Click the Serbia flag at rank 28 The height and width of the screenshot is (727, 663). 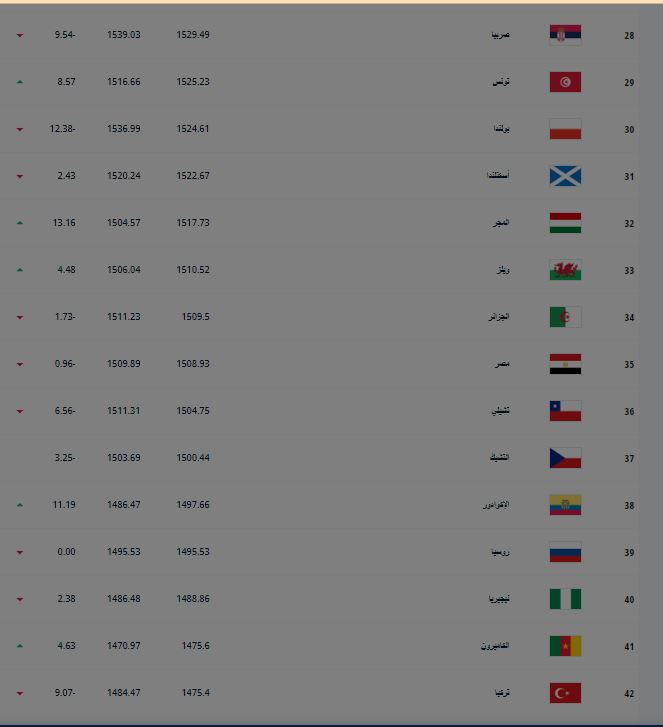tap(565, 35)
